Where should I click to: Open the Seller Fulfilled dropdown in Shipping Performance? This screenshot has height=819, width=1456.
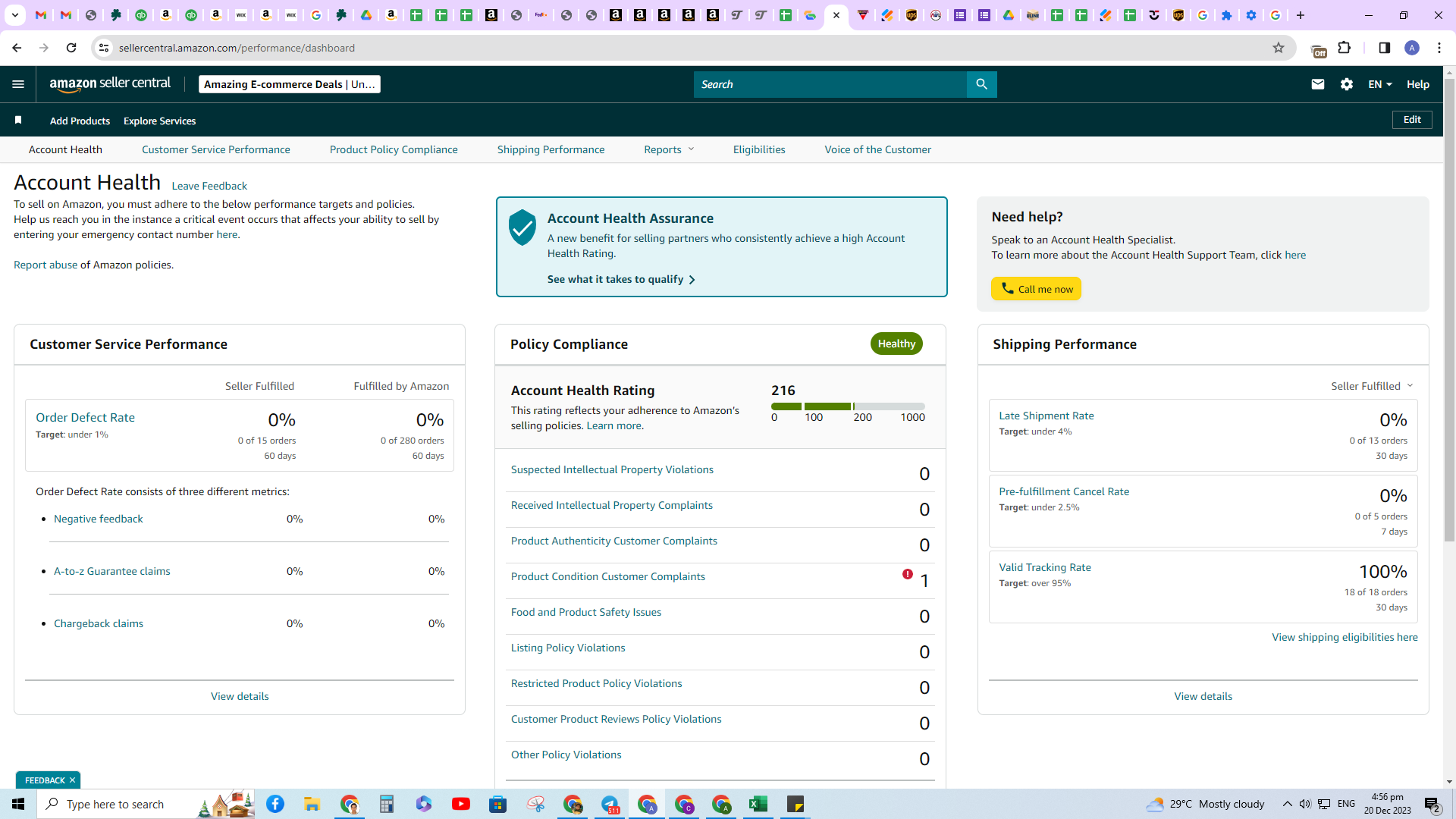click(1372, 386)
